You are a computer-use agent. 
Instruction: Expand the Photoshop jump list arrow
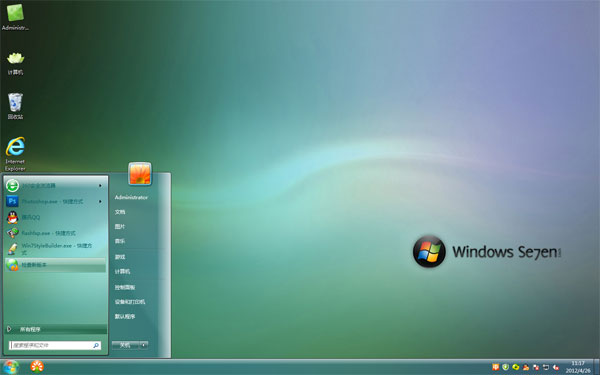pos(100,201)
